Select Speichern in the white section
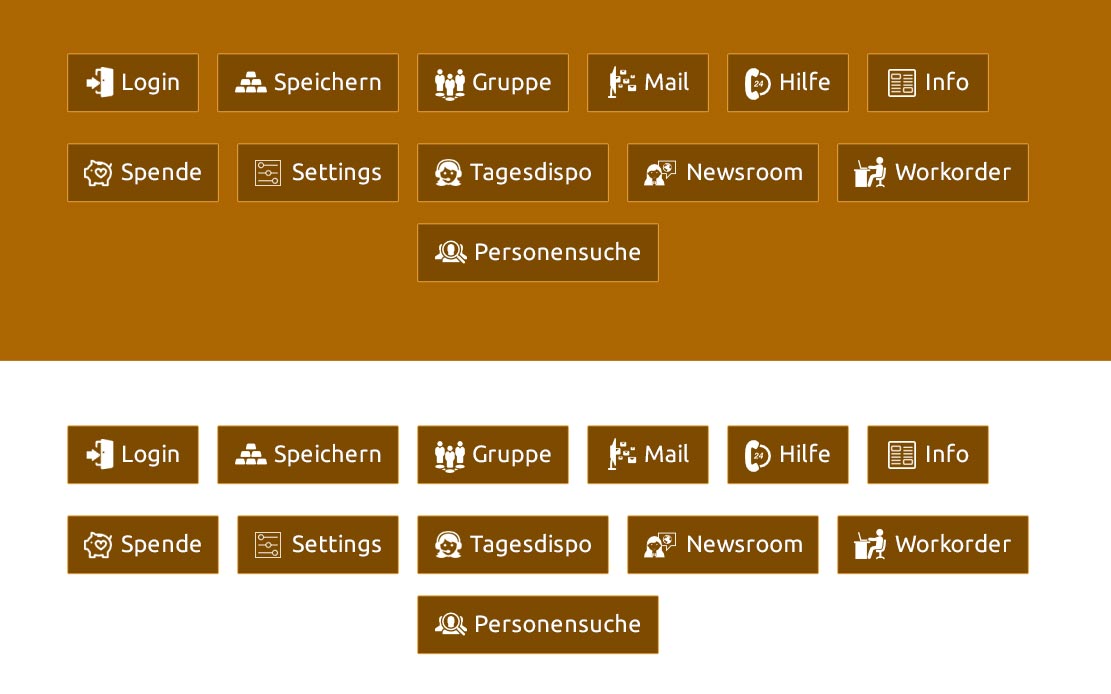The width and height of the screenshot is (1111, 694). 308,454
